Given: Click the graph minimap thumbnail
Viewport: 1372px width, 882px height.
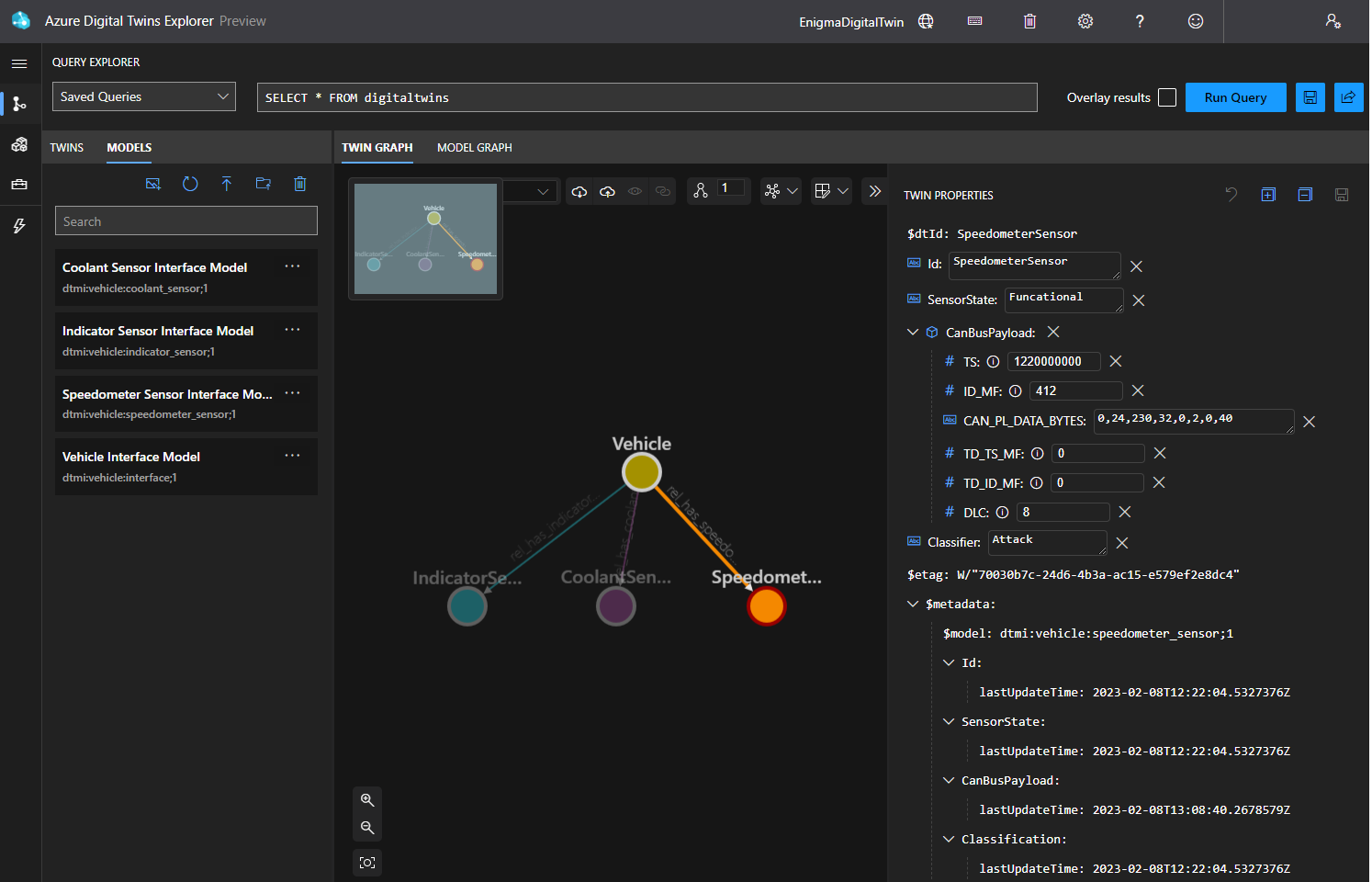Looking at the screenshot, I should point(425,239).
